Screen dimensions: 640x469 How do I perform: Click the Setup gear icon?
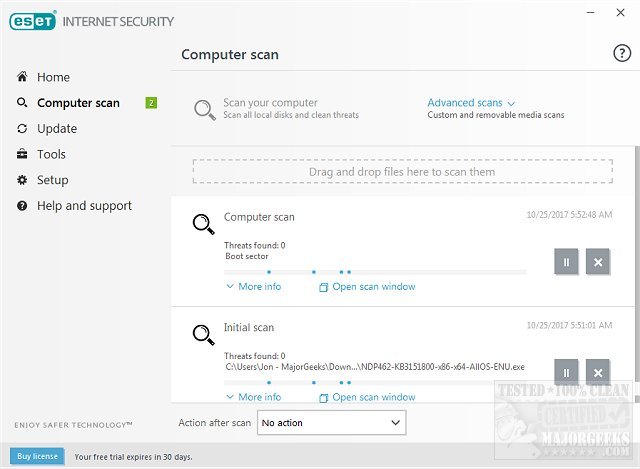click(x=23, y=180)
